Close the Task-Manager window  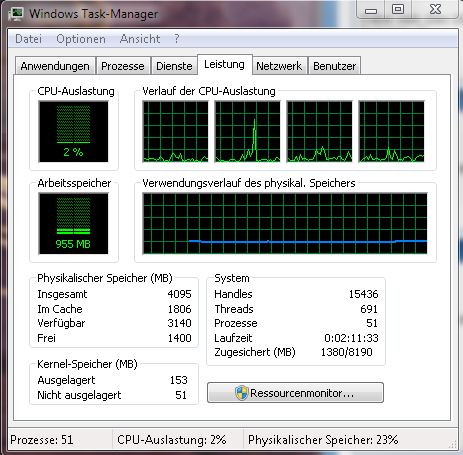click(435, 9)
